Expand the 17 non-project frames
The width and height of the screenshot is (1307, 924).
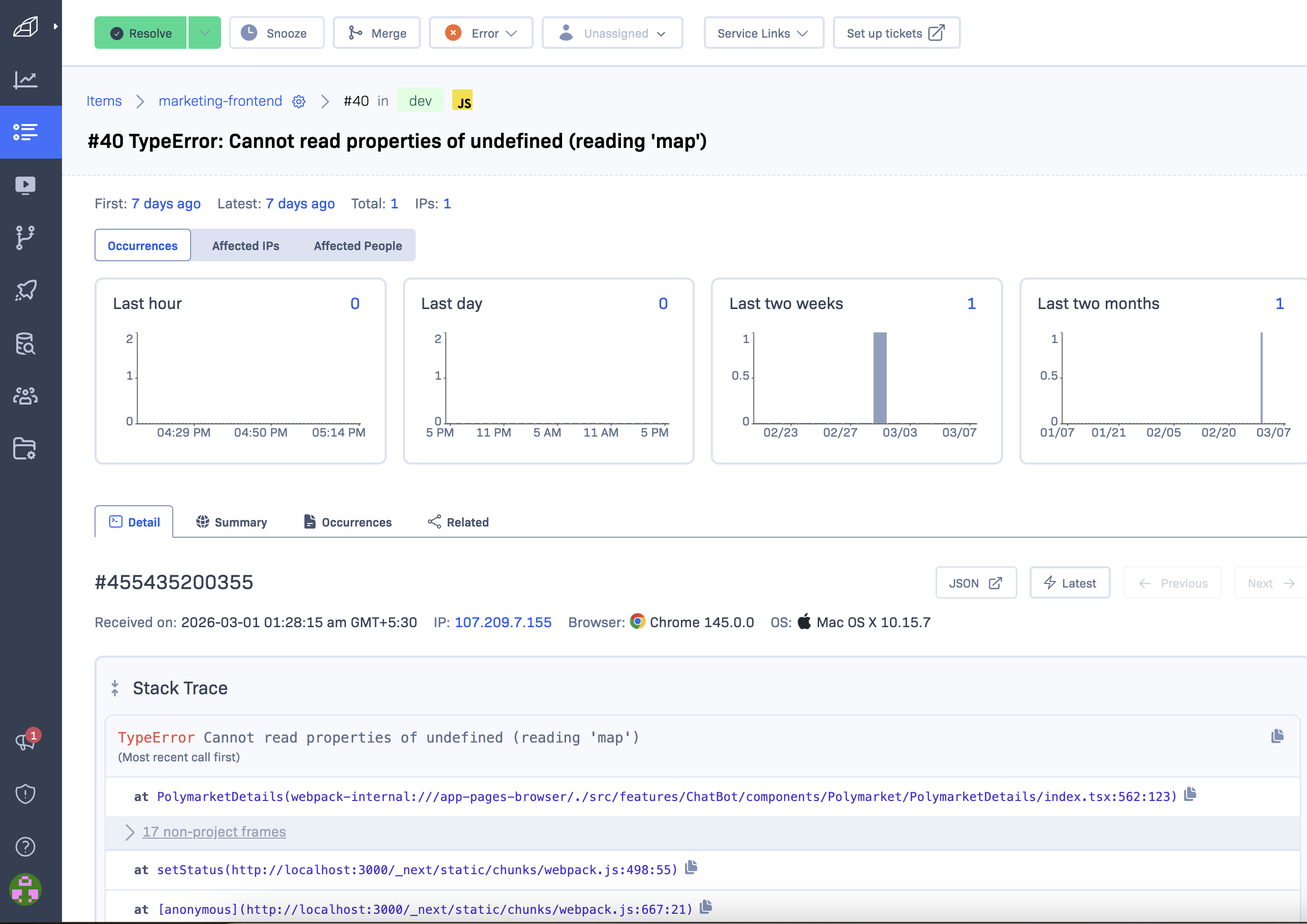[213, 832]
